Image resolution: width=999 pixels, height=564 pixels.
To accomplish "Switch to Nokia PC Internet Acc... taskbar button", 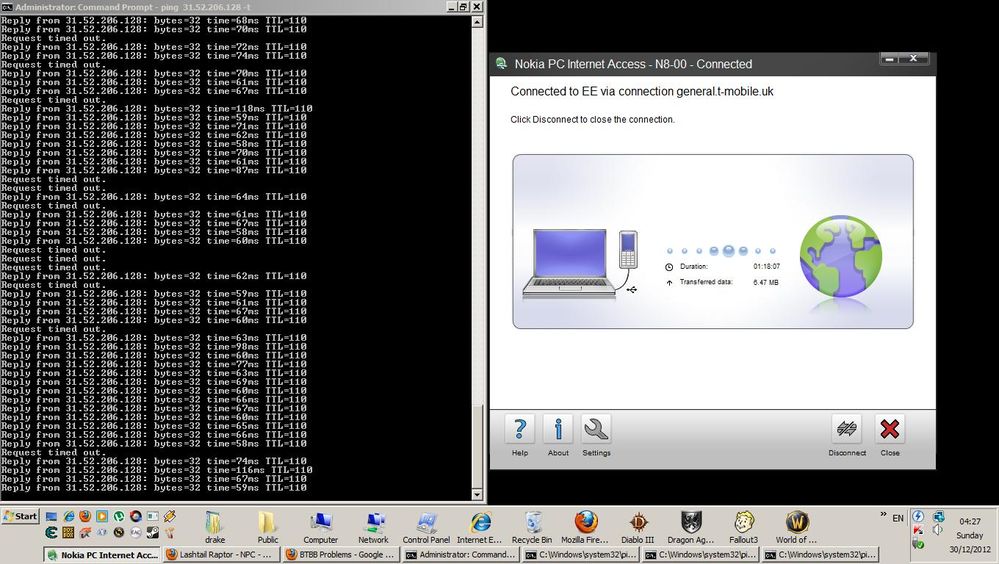I will pyautogui.click(x=102, y=554).
